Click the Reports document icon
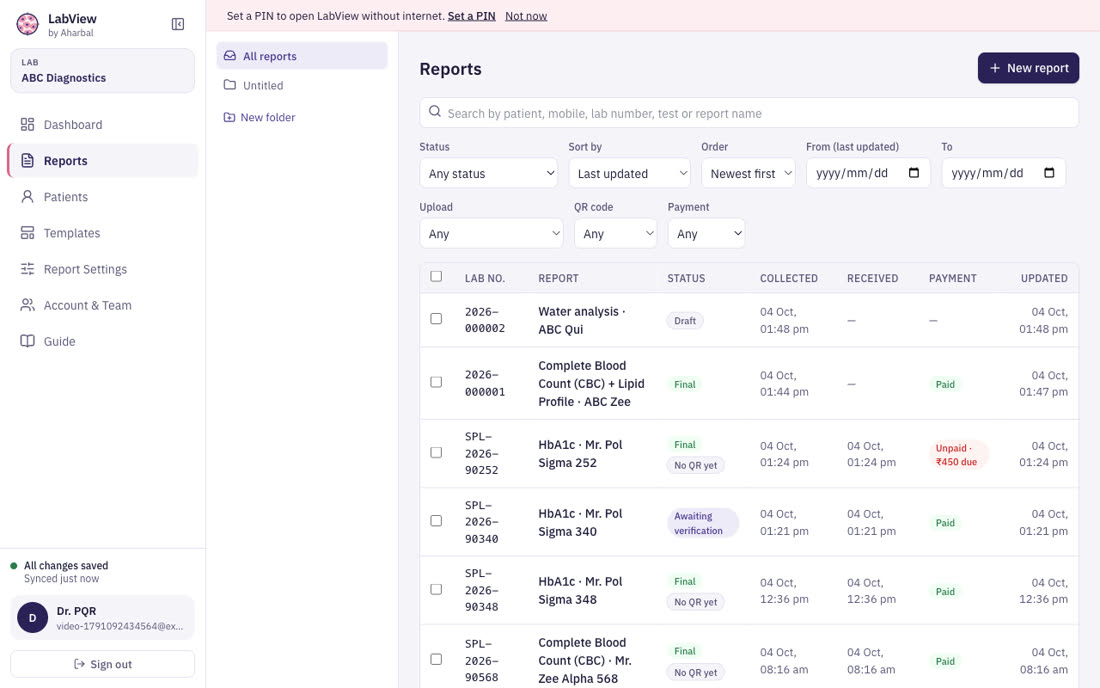 point(27,161)
